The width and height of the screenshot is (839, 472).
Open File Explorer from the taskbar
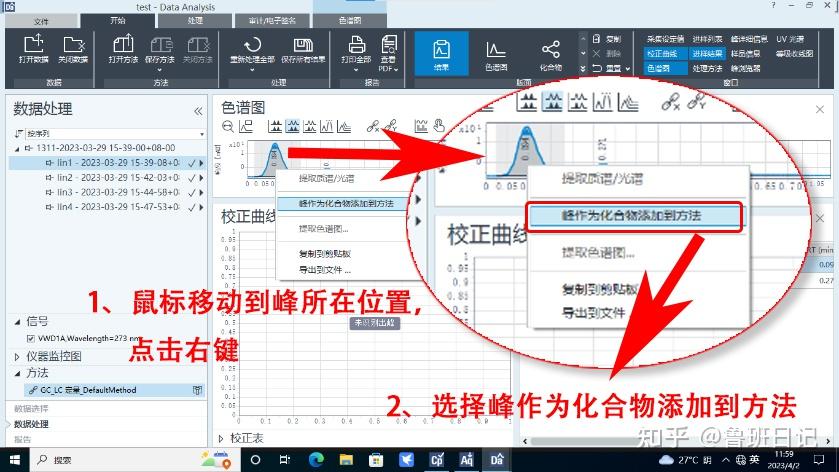[x=346, y=460]
